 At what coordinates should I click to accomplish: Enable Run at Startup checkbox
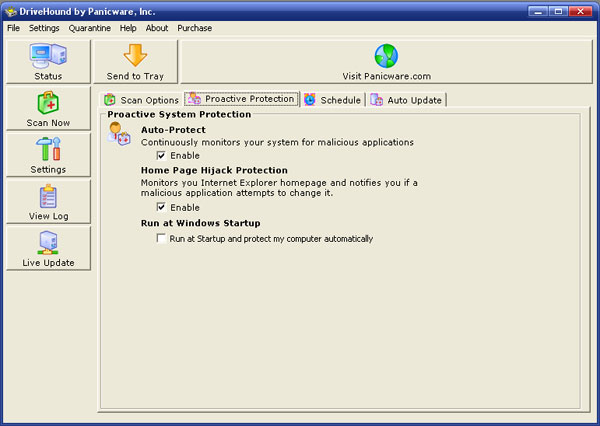click(x=161, y=238)
